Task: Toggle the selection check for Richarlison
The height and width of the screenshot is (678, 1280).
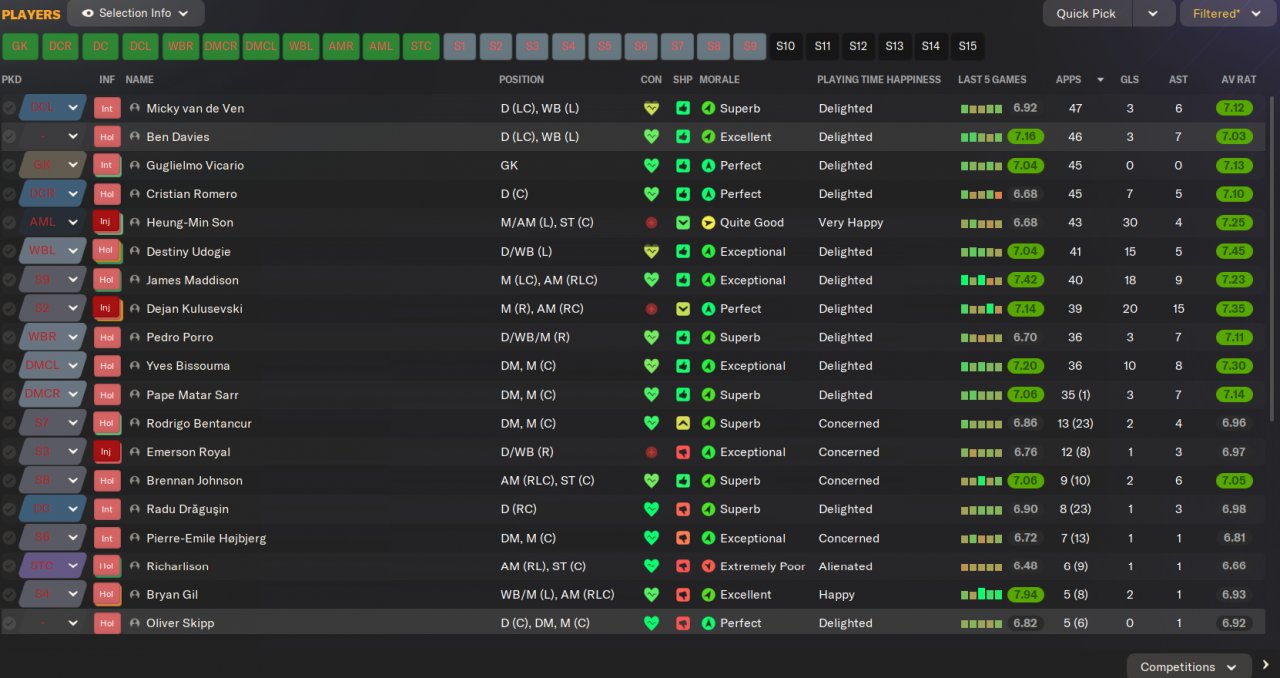Action: [9, 566]
